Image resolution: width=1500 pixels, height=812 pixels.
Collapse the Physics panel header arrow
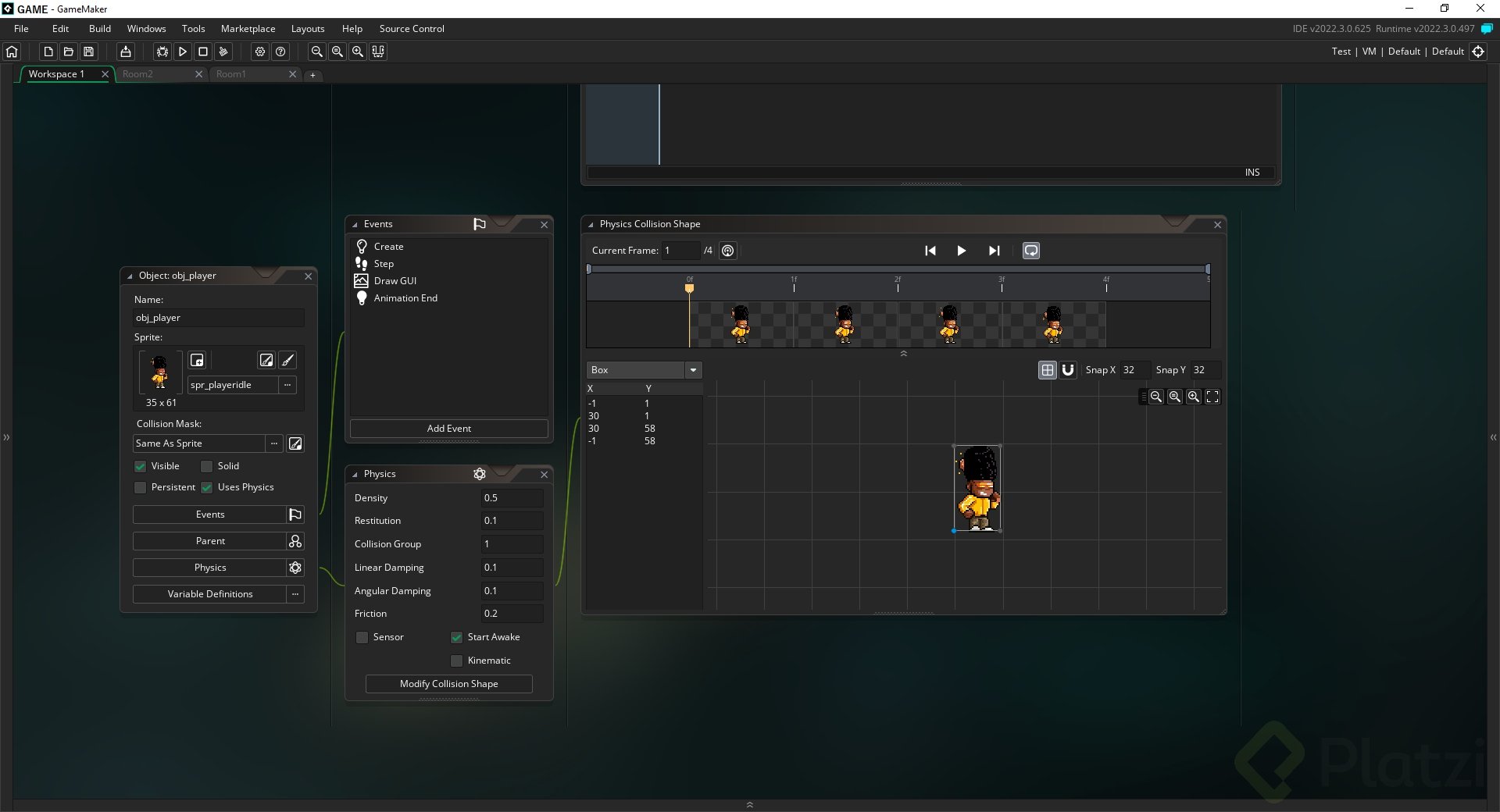pyautogui.click(x=356, y=474)
